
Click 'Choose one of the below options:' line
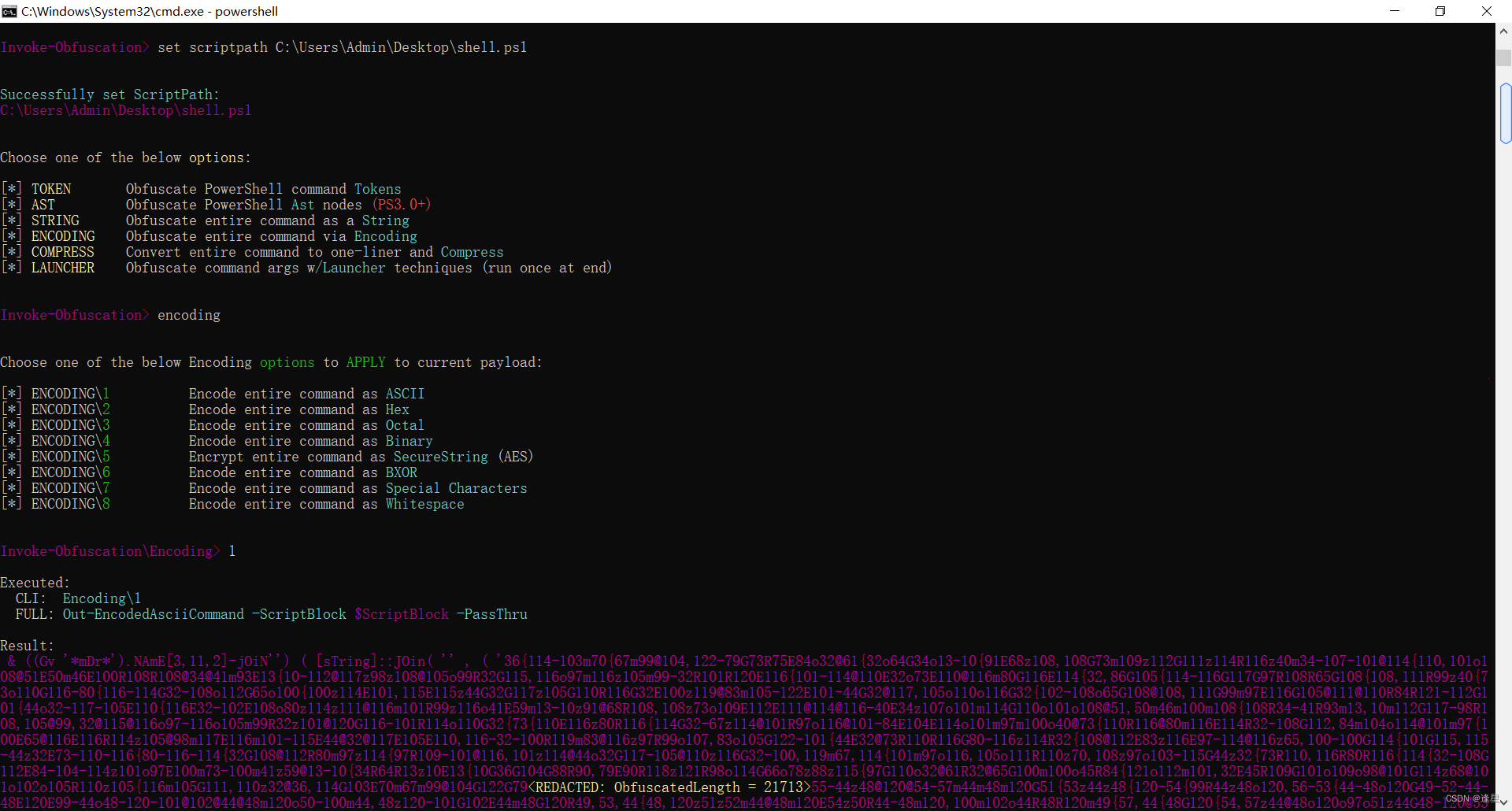coord(125,157)
